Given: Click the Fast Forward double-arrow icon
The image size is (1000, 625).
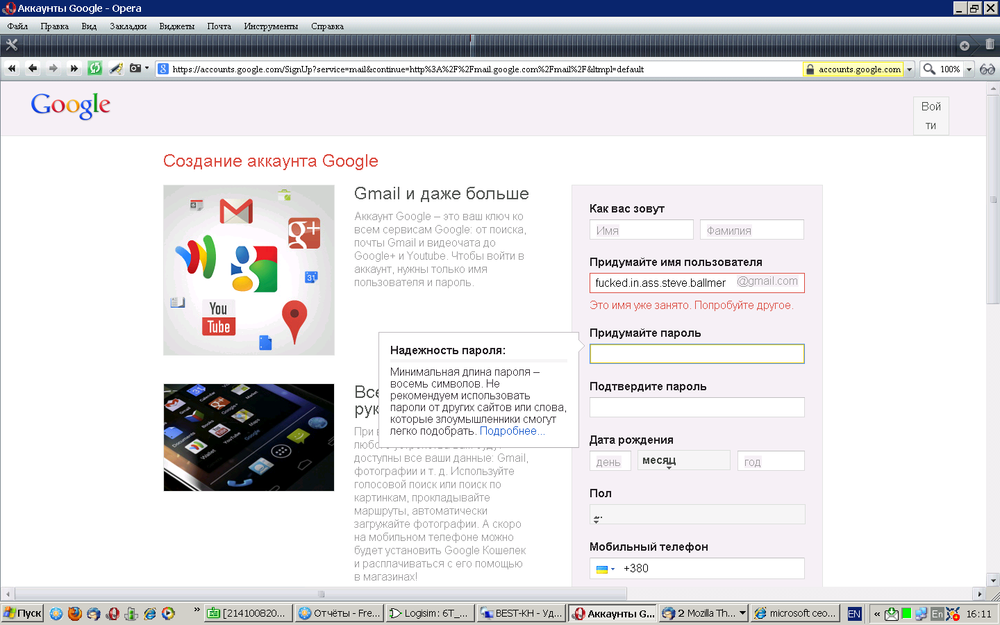Looking at the screenshot, I should 75,68.
